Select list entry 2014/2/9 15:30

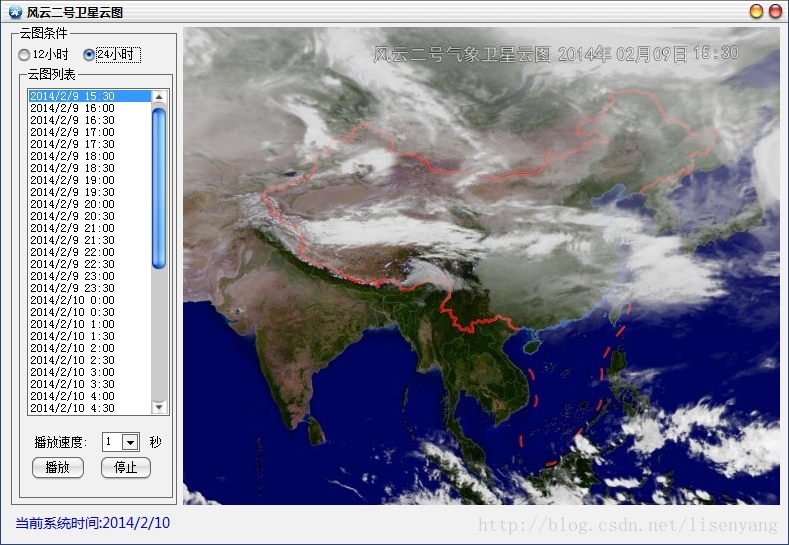pyautogui.click(x=90, y=96)
